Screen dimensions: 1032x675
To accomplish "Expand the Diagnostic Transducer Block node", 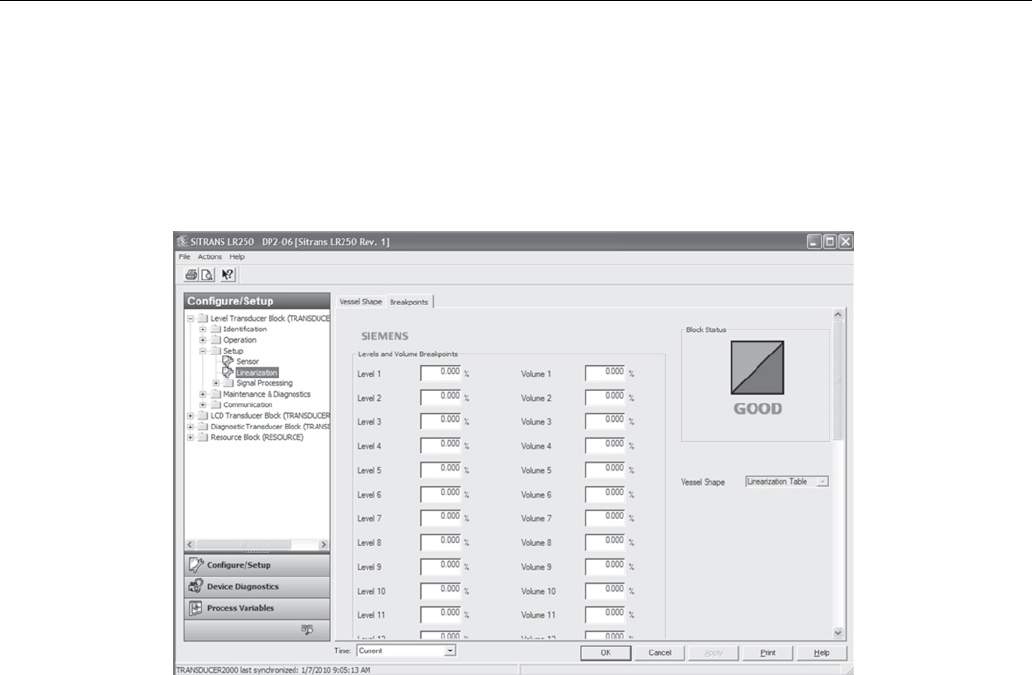I will click(190, 426).
